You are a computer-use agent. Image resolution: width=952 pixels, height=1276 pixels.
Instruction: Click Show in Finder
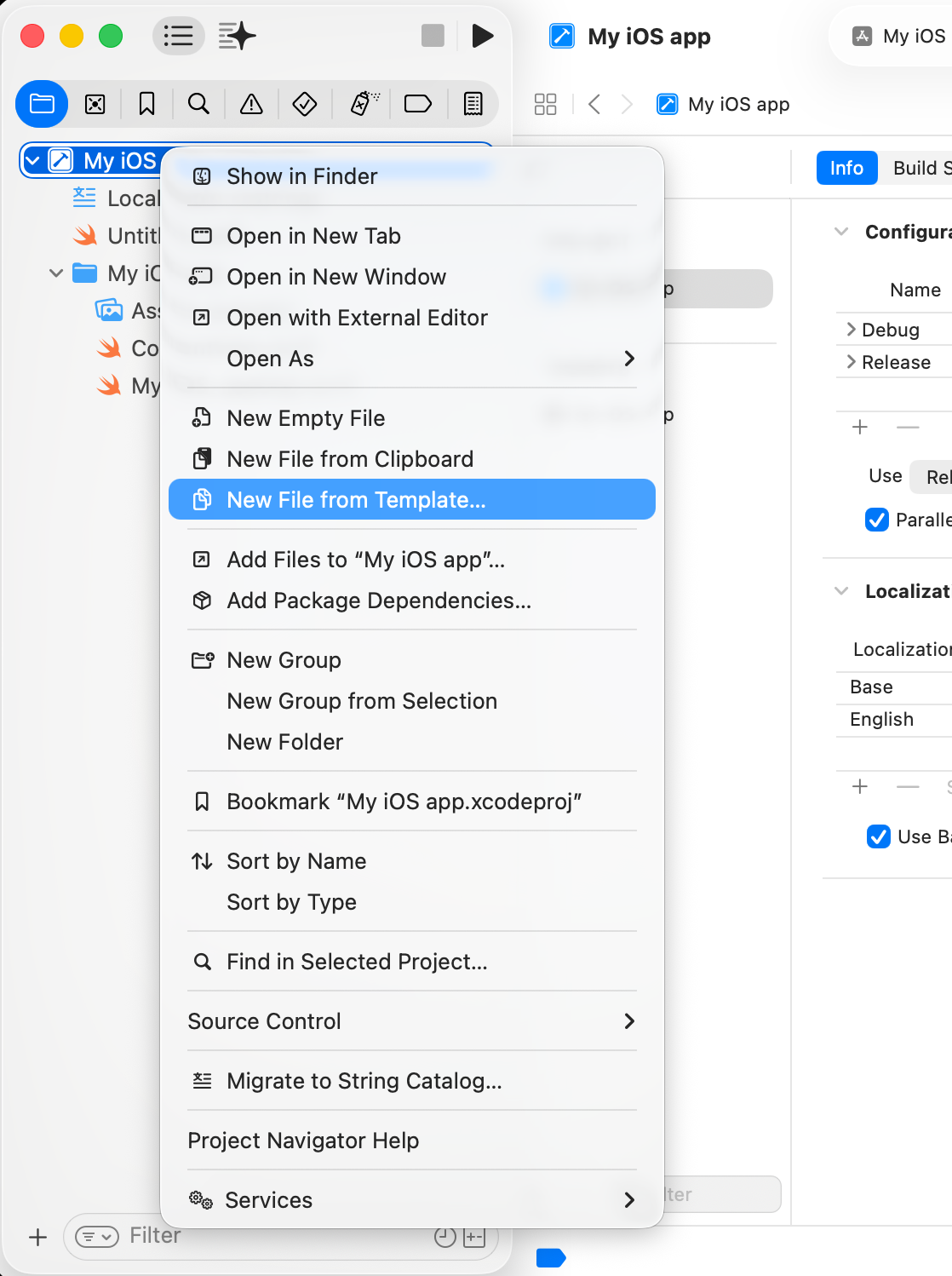pos(301,176)
